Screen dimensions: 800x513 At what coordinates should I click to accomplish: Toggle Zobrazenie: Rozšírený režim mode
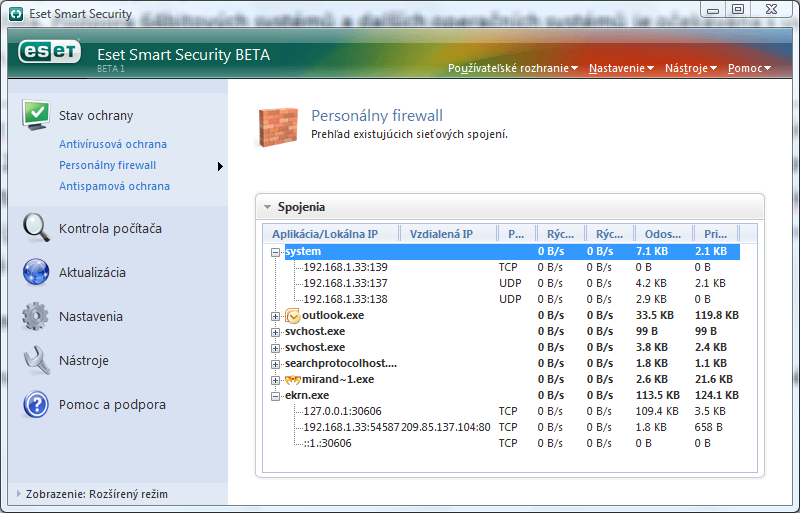pos(92,494)
